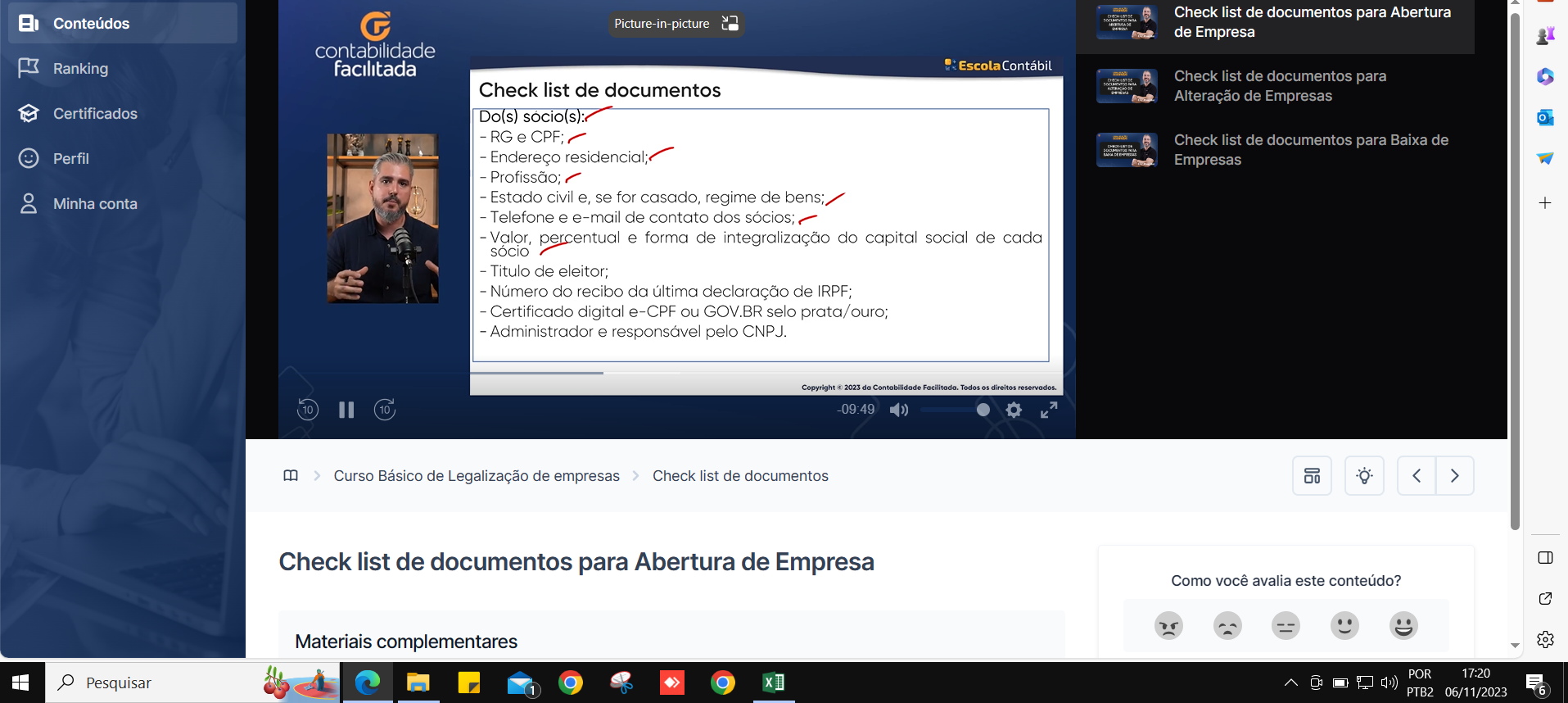
Task: Rate content with the sad face
Action: point(1227,626)
